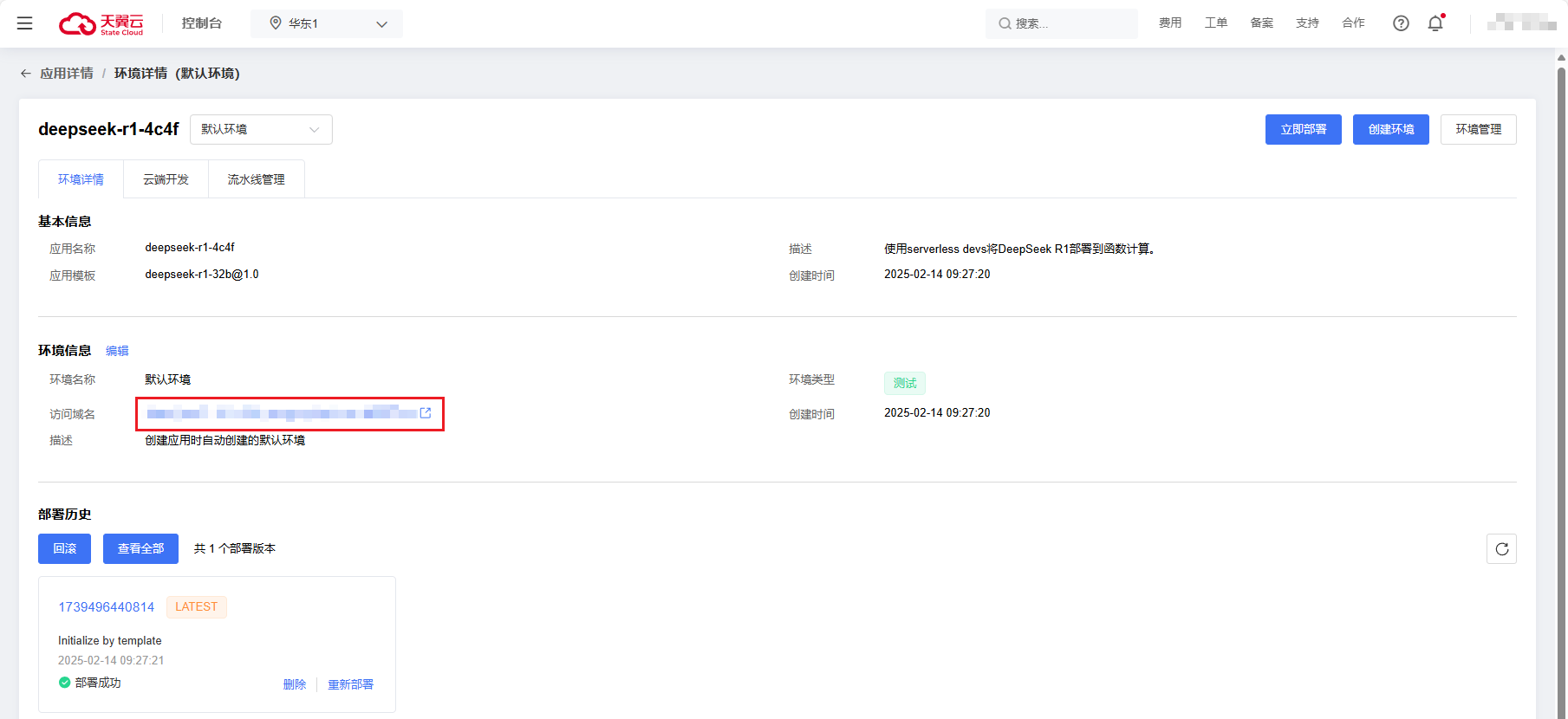
Task: Click 重新部署 on the latest deployment
Action: (350, 684)
